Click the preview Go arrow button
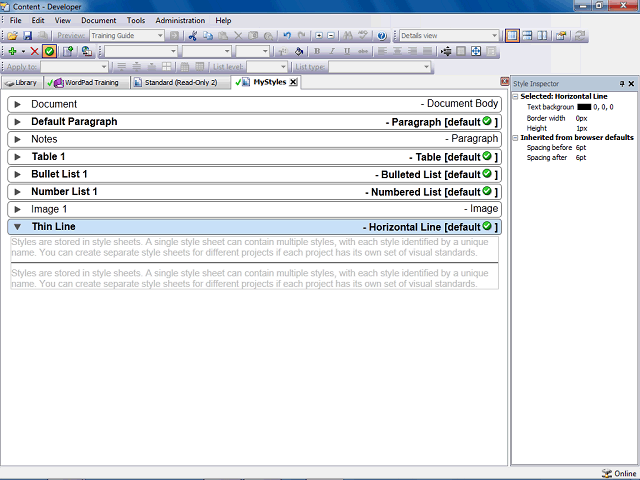 click(174, 36)
